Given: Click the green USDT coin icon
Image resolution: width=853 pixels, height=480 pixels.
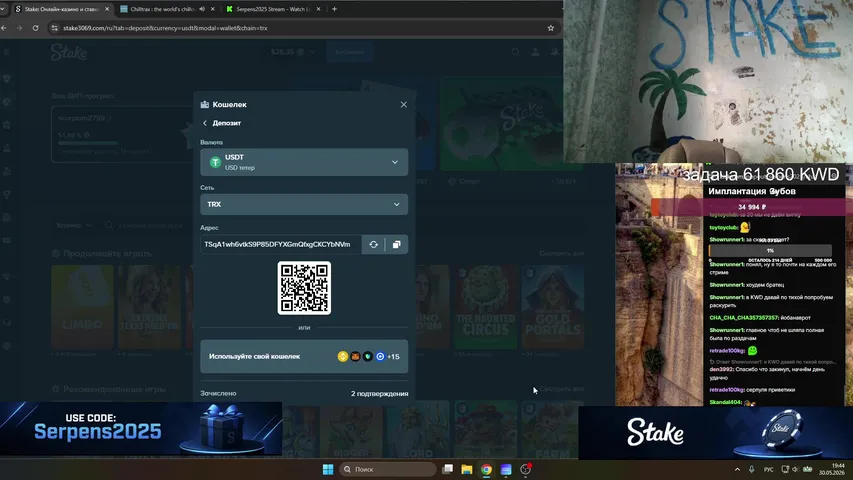Looking at the screenshot, I should click(x=215, y=162).
